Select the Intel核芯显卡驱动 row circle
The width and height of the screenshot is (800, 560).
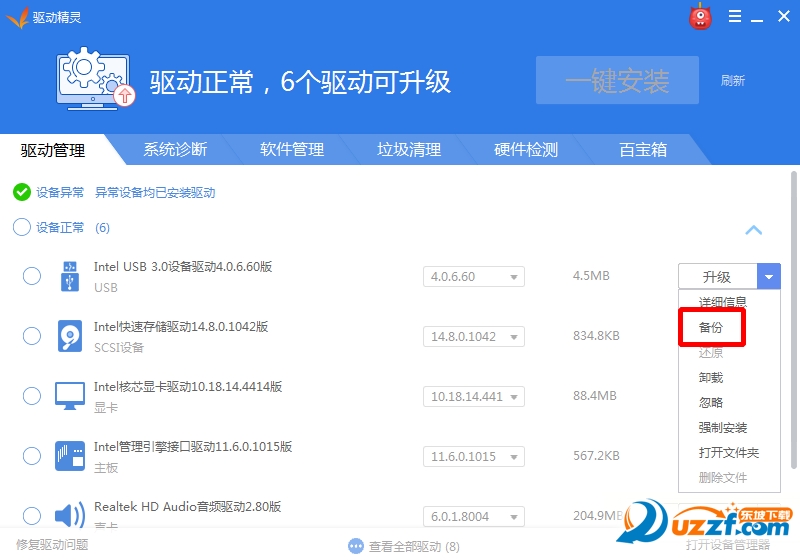point(32,396)
